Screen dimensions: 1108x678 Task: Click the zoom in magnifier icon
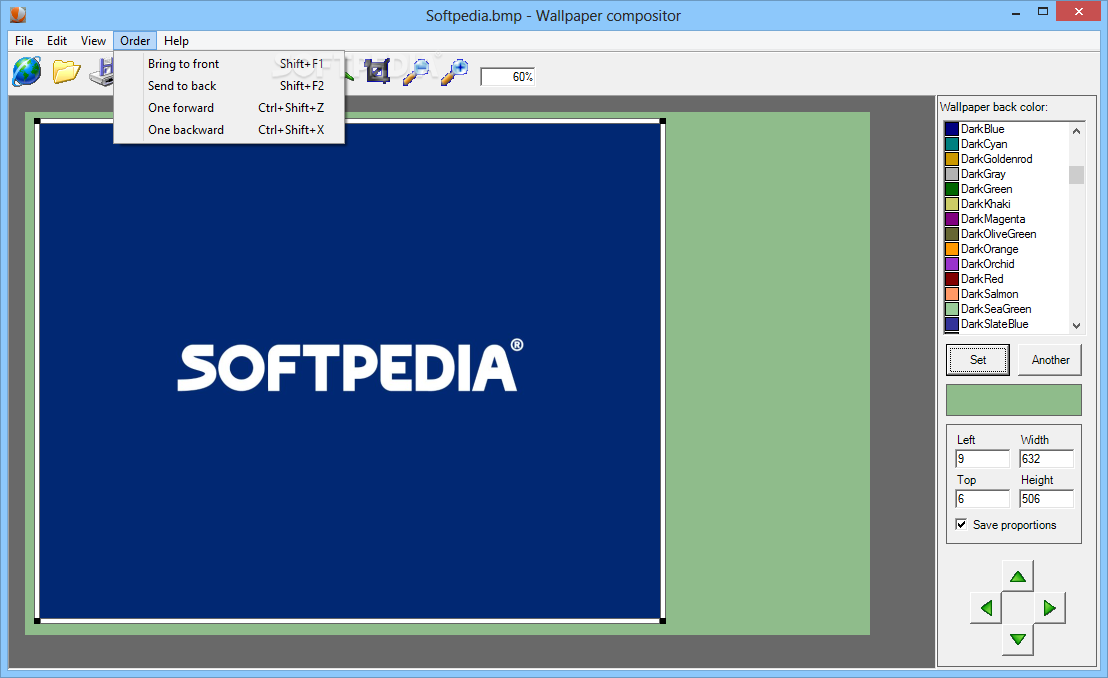pyautogui.click(x=454, y=71)
